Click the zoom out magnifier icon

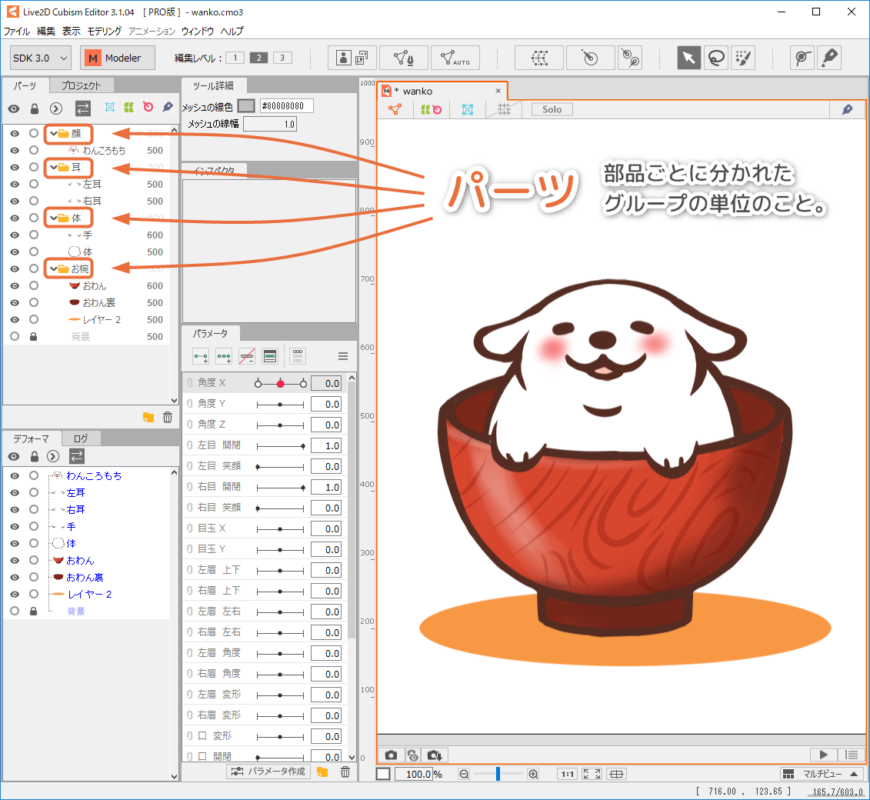pyautogui.click(x=464, y=774)
